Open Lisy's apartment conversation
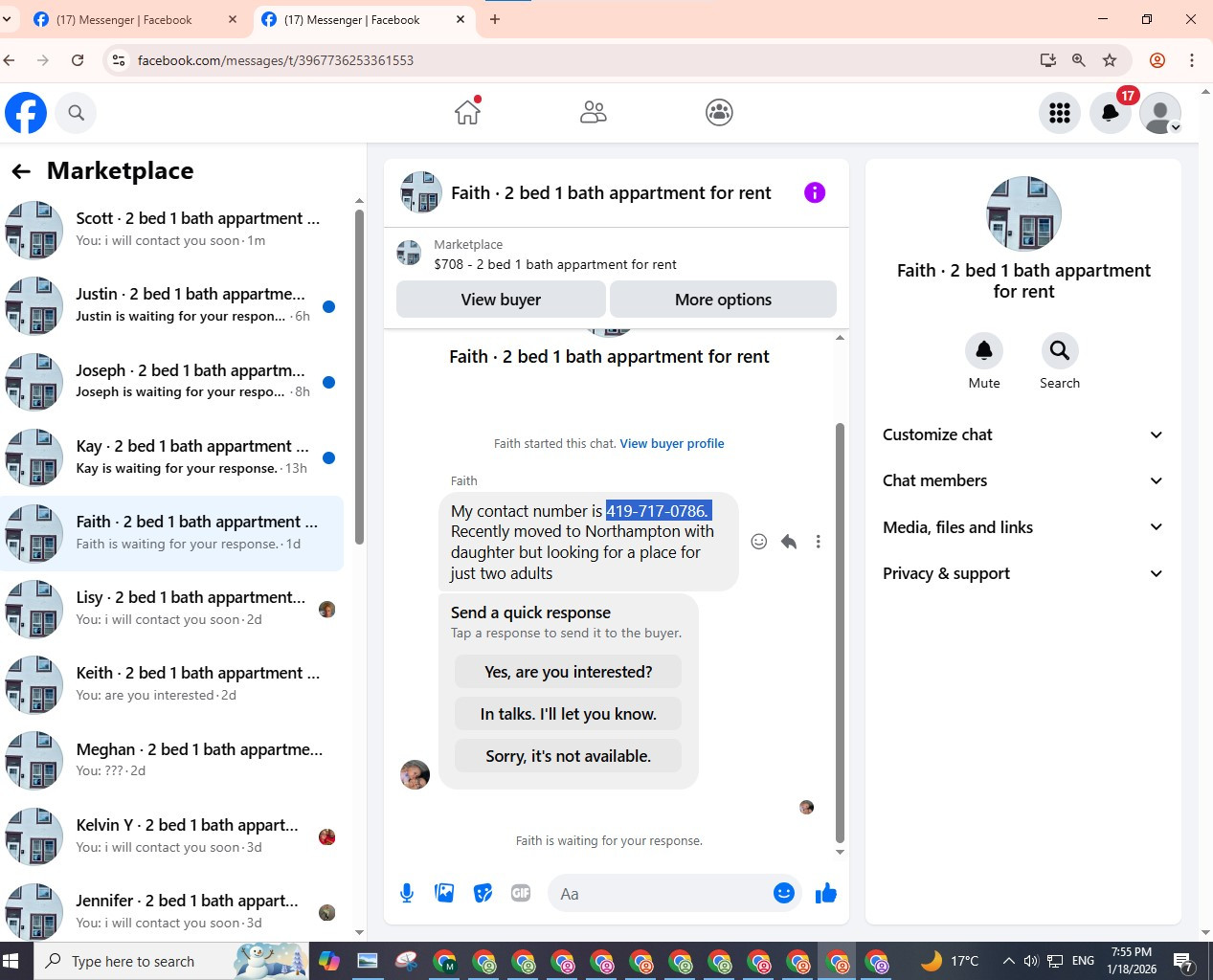Screen dimensions: 1213x980 (x=172, y=609)
